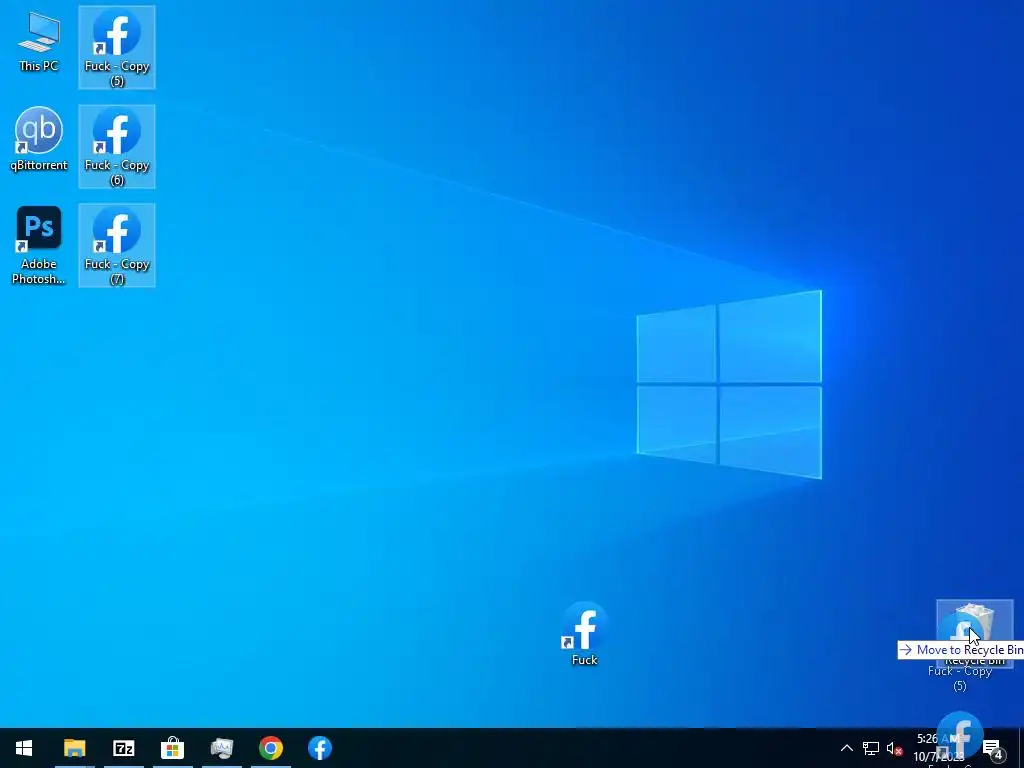Open Microsoft Store from the taskbar
Screen dimensions: 1024x768
click(x=172, y=748)
